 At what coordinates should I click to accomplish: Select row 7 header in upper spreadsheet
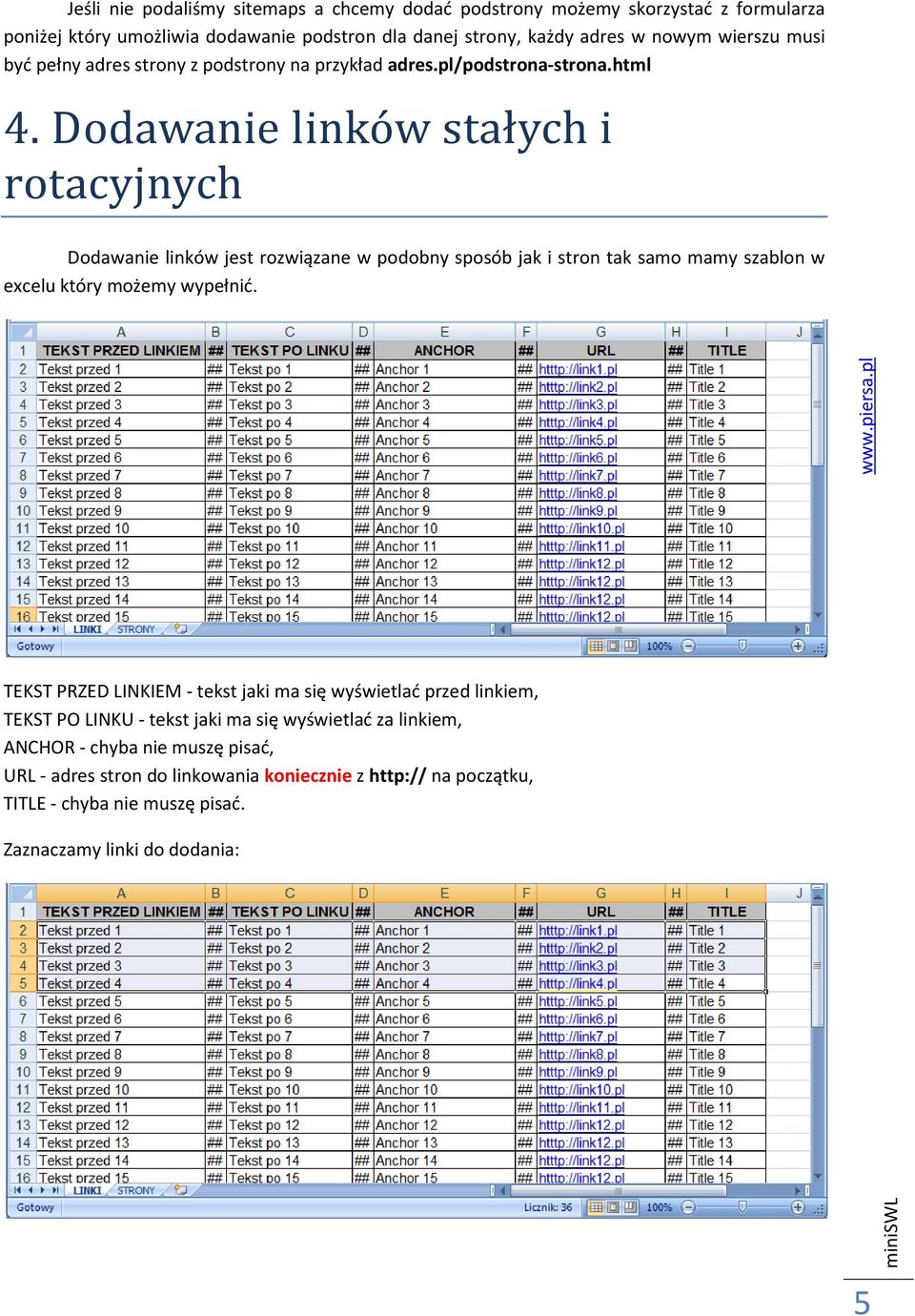click(x=23, y=458)
